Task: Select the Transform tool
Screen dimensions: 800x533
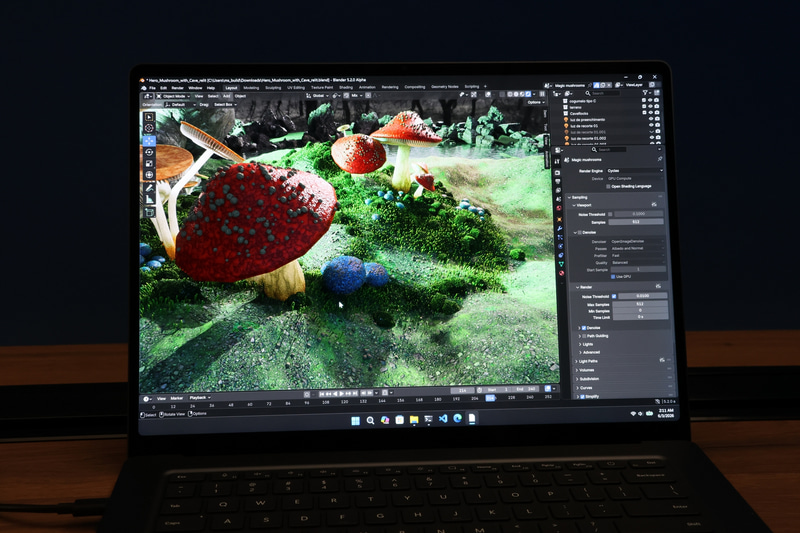Action: [x=149, y=175]
